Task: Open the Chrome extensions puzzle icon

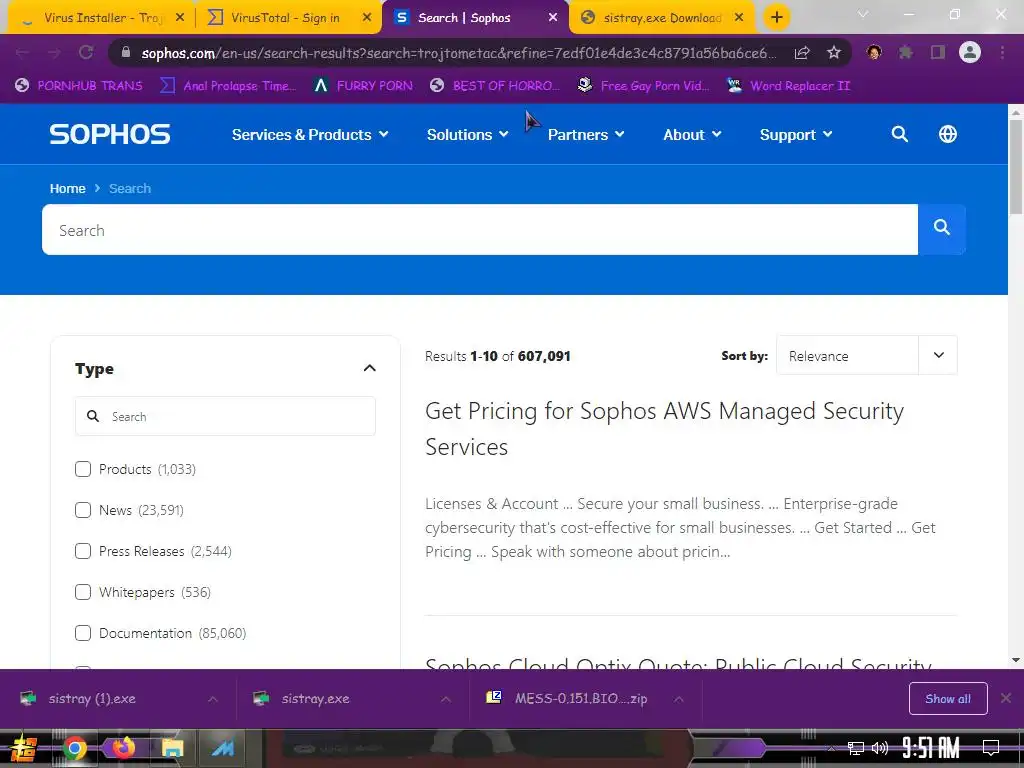Action: 905,53
